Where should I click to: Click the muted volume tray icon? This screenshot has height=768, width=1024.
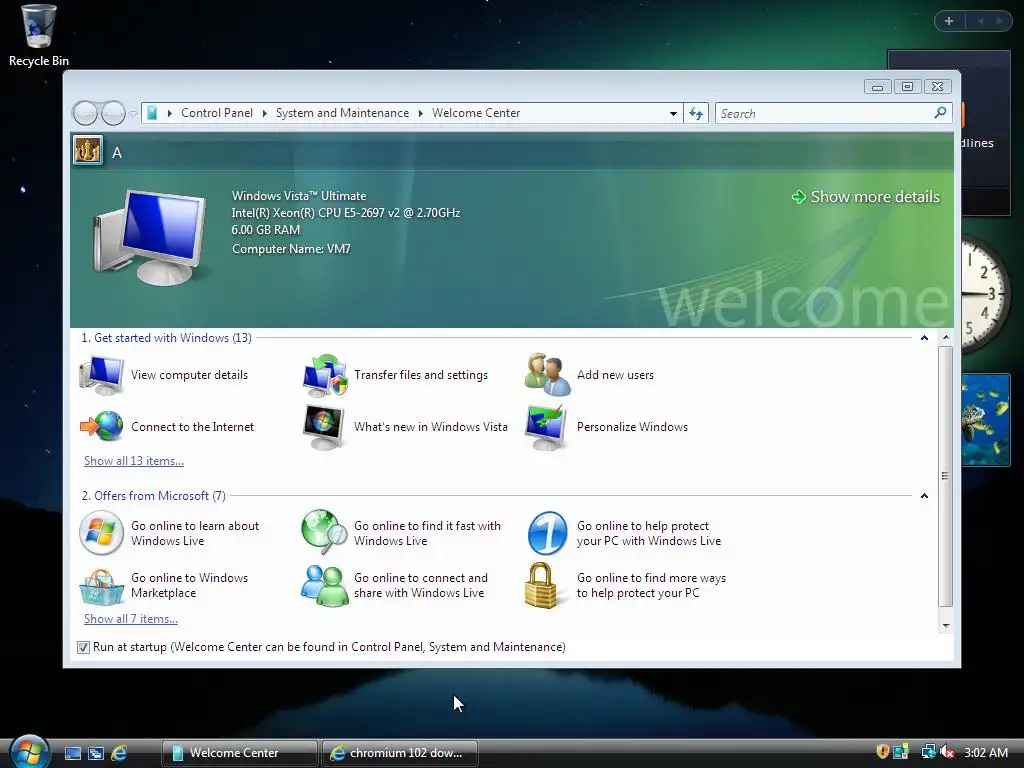(x=948, y=752)
